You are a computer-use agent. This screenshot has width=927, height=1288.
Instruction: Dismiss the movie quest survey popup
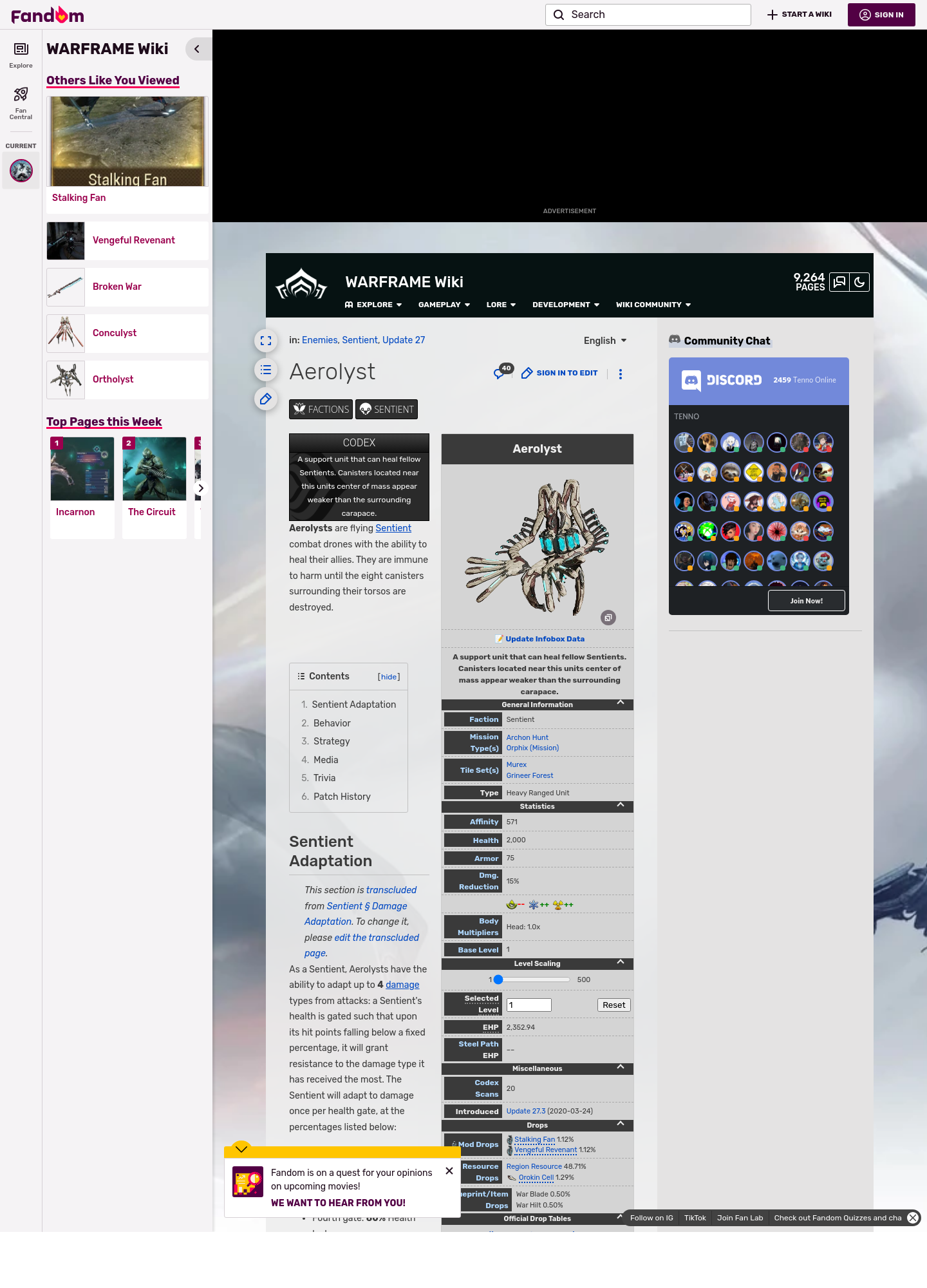pyautogui.click(x=449, y=1171)
